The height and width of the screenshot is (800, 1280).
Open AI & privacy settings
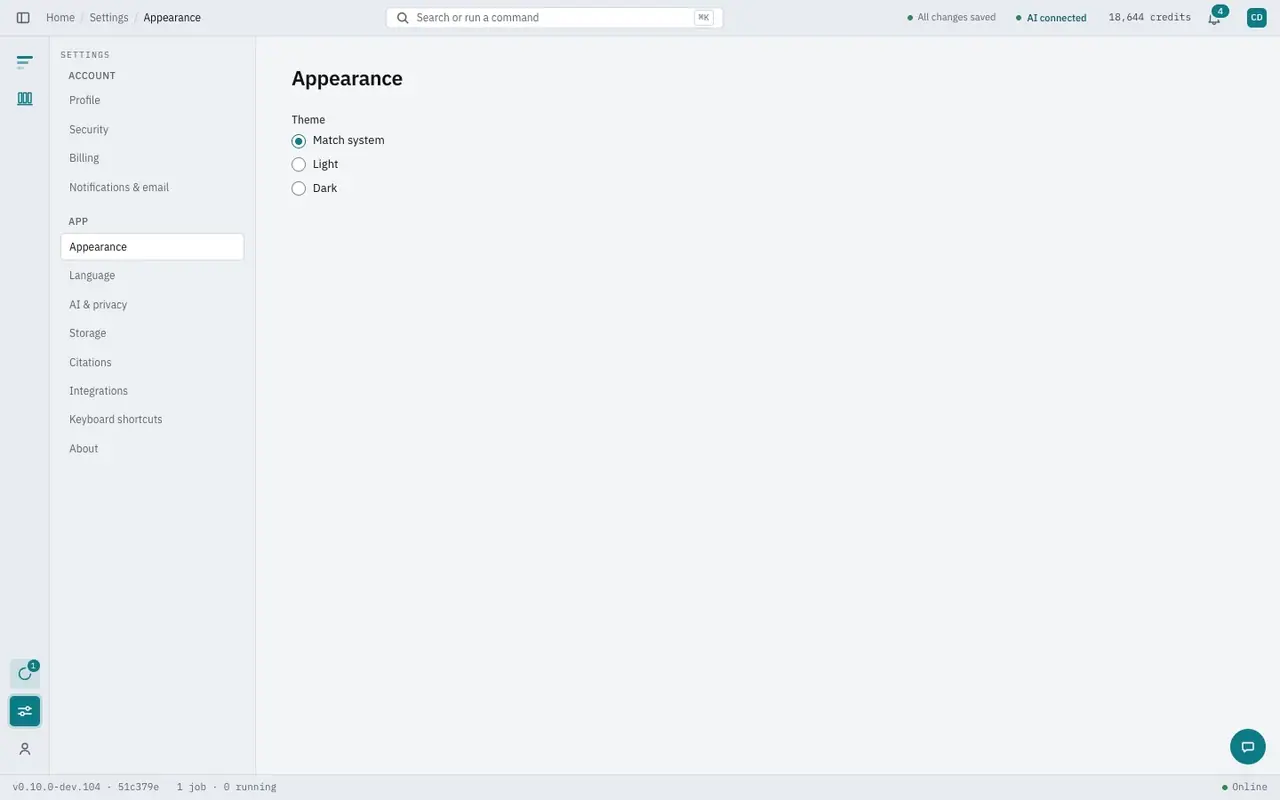pyautogui.click(x=152, y=304)
